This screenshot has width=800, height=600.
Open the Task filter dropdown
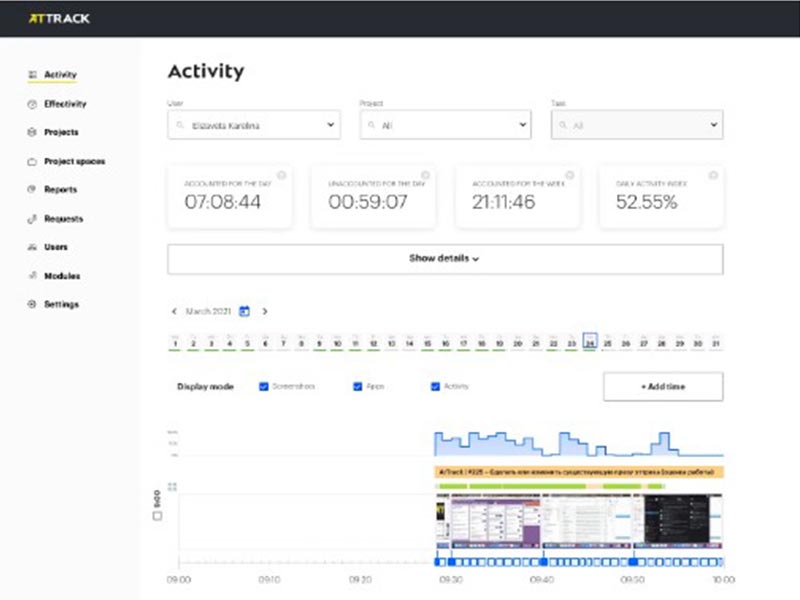pyautogui.click(x=638, y=124)
